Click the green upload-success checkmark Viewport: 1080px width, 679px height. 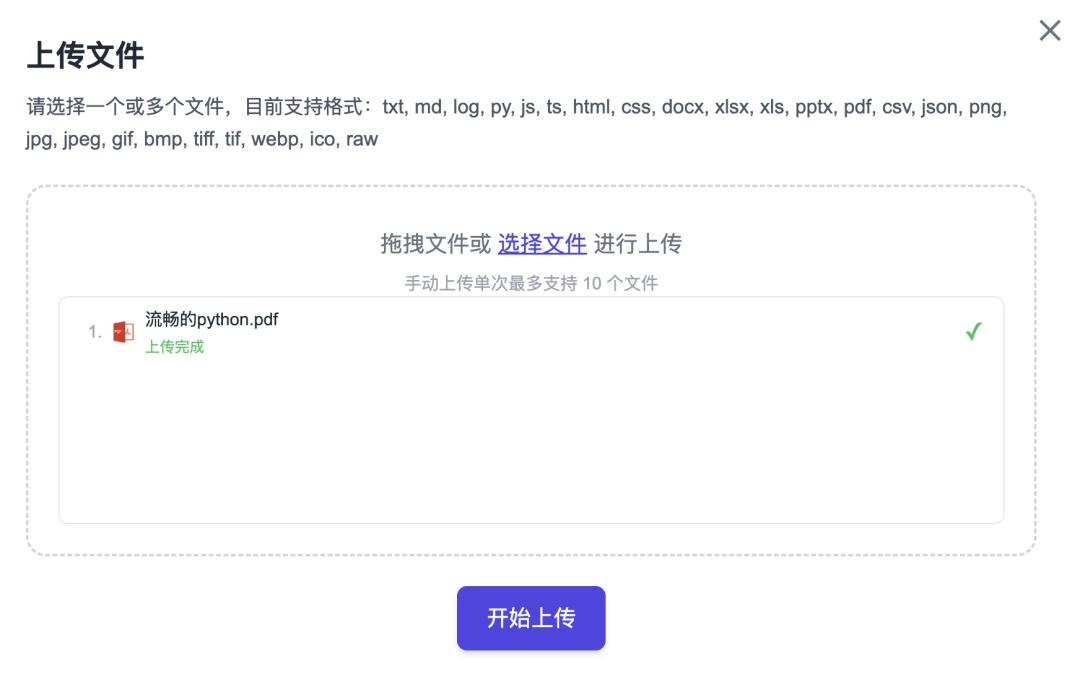(973, 332)
